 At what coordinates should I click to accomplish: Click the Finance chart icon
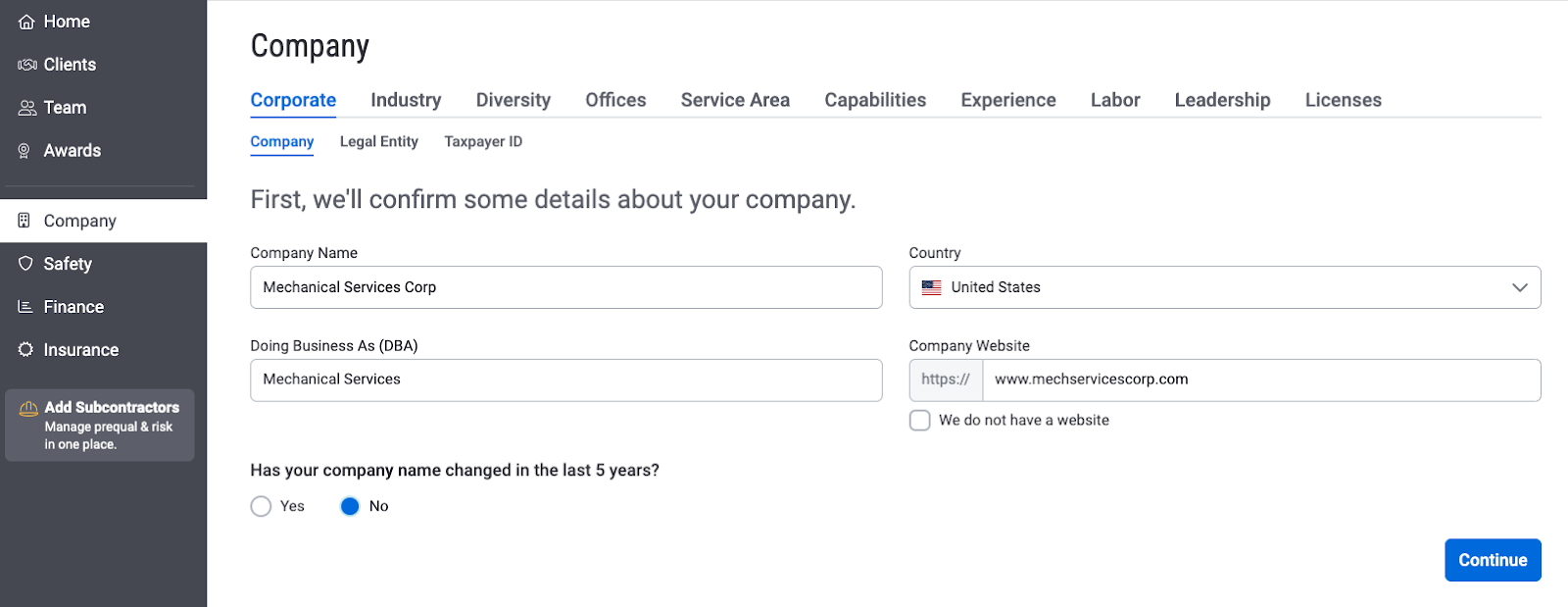coord(25,307)
